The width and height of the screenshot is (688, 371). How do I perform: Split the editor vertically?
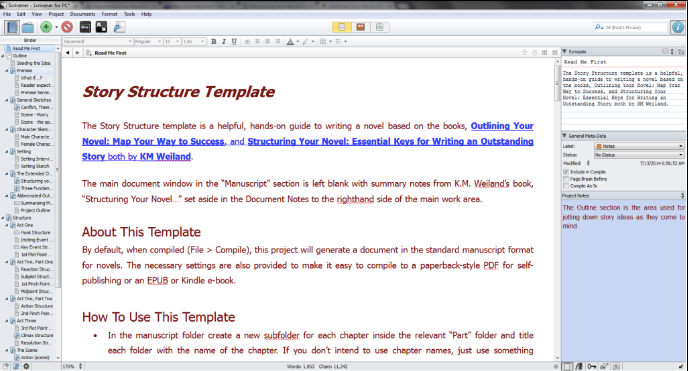pos(545,53)
